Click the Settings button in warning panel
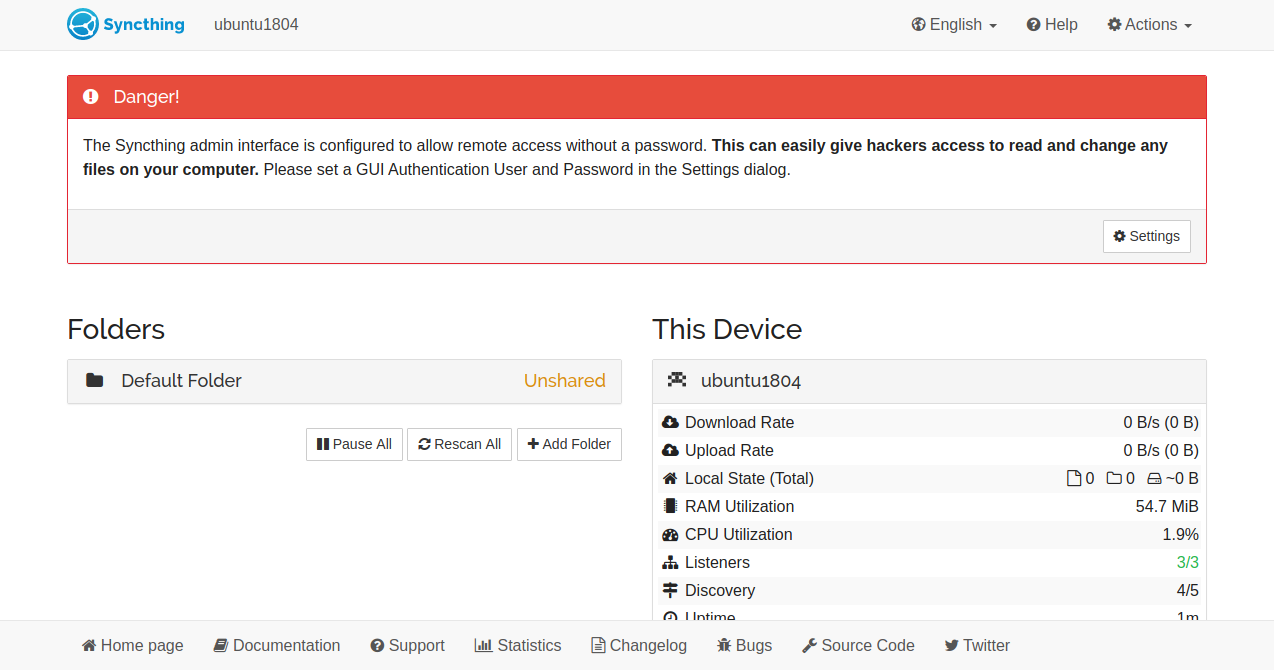Image resolution: width=1274 pixels, height=670 pixels. (x=1147, y=236)
